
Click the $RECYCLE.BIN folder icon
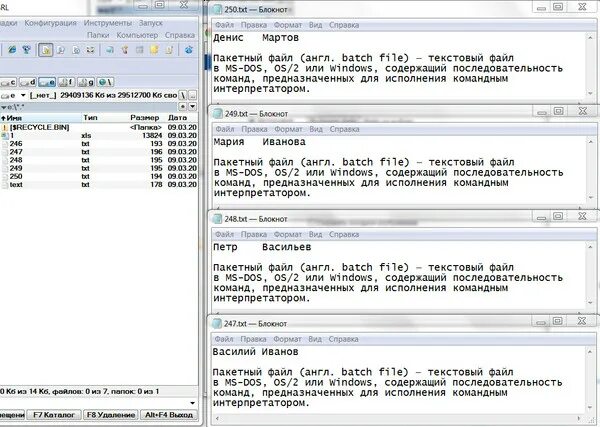click(x=5, y=127)
